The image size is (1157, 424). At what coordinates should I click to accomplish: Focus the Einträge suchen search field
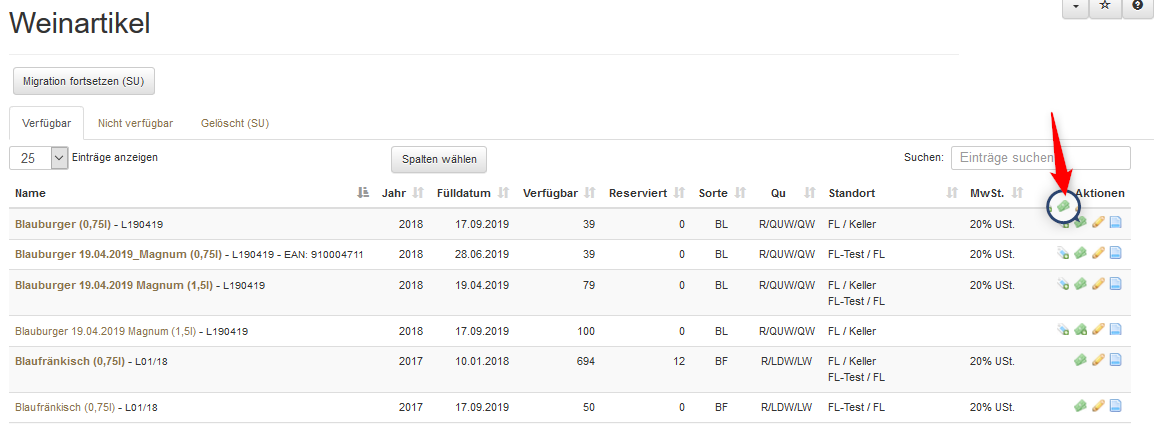point(1040,158)
